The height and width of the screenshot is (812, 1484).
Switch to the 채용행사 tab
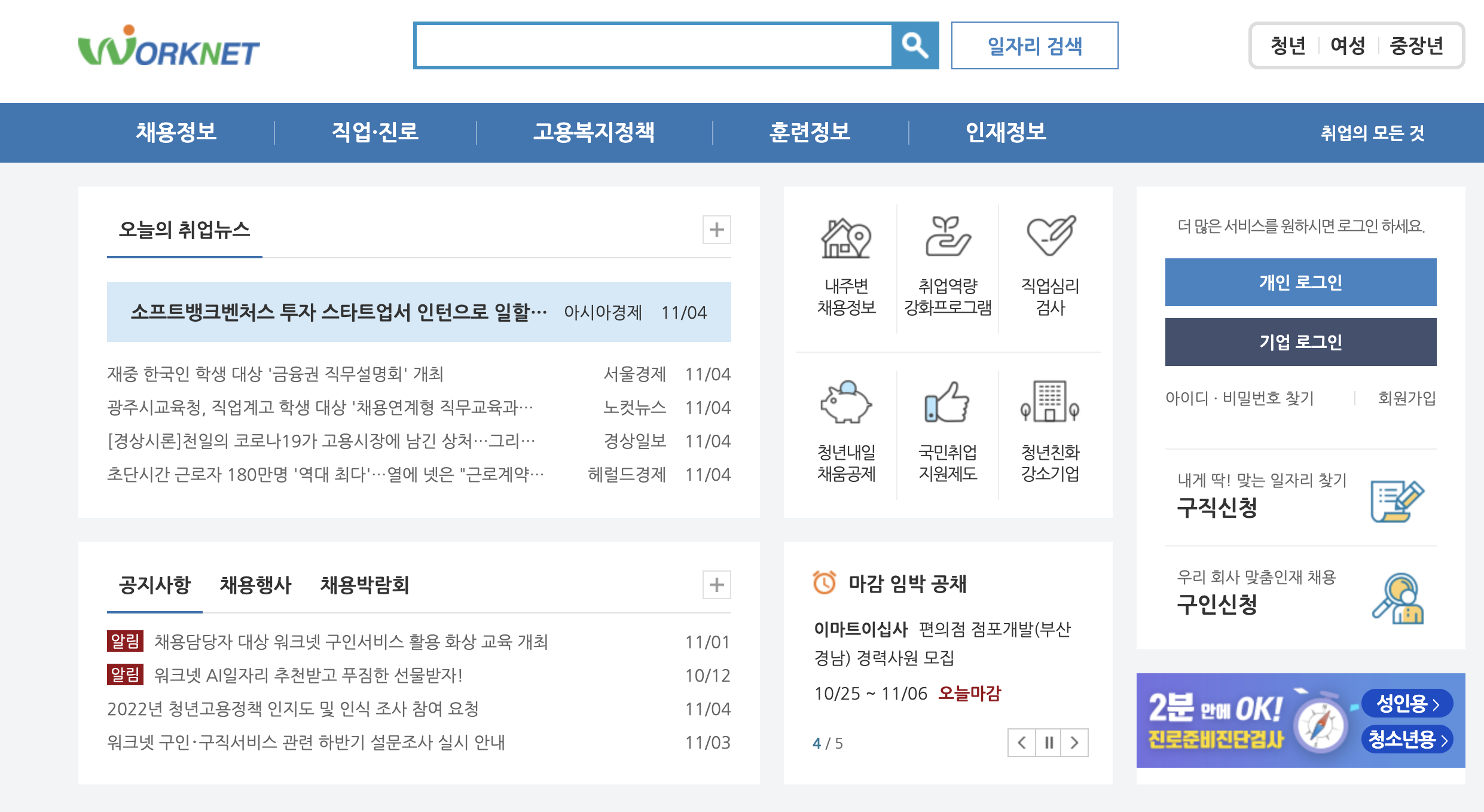coord(256,585)
